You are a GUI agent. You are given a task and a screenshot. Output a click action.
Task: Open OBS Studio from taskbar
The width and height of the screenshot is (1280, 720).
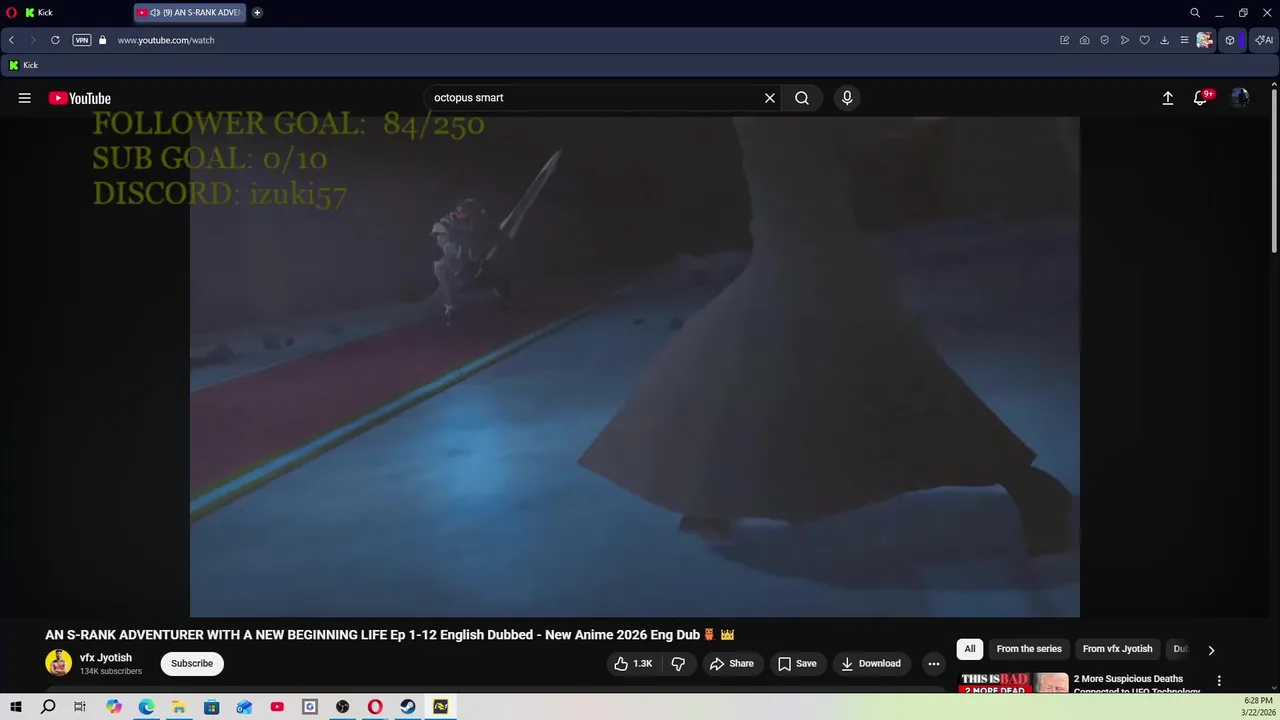click(343, 707)
